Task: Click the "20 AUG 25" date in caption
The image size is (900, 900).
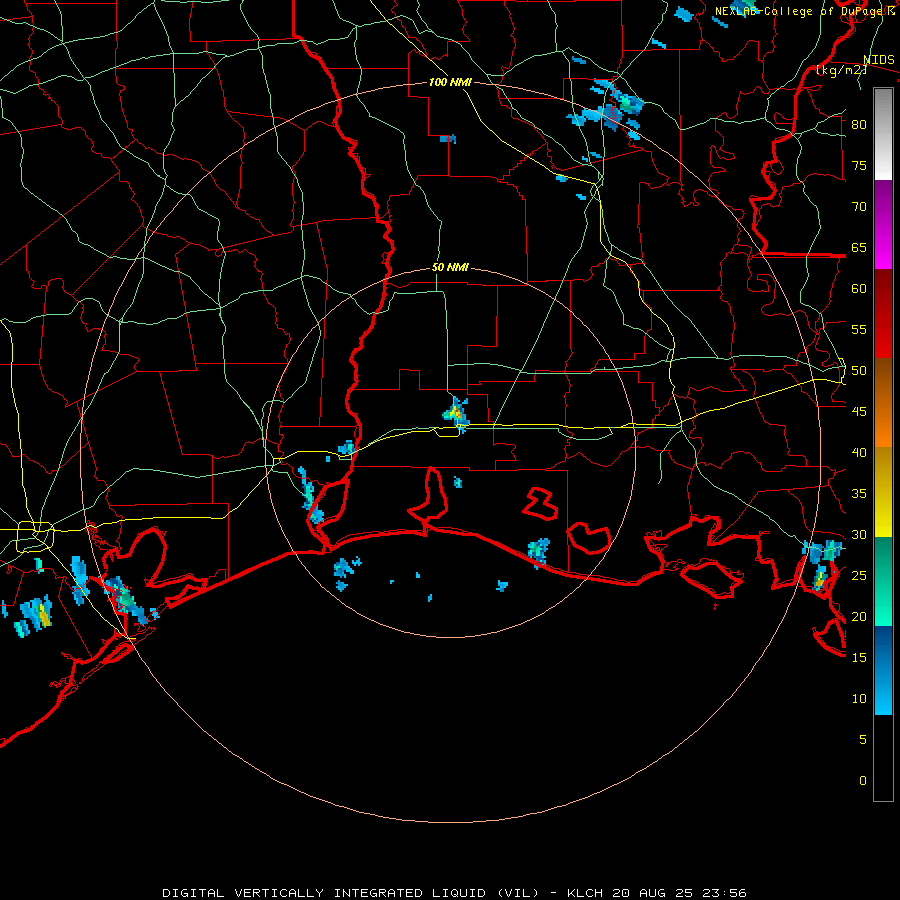Action: coord(652,893)
